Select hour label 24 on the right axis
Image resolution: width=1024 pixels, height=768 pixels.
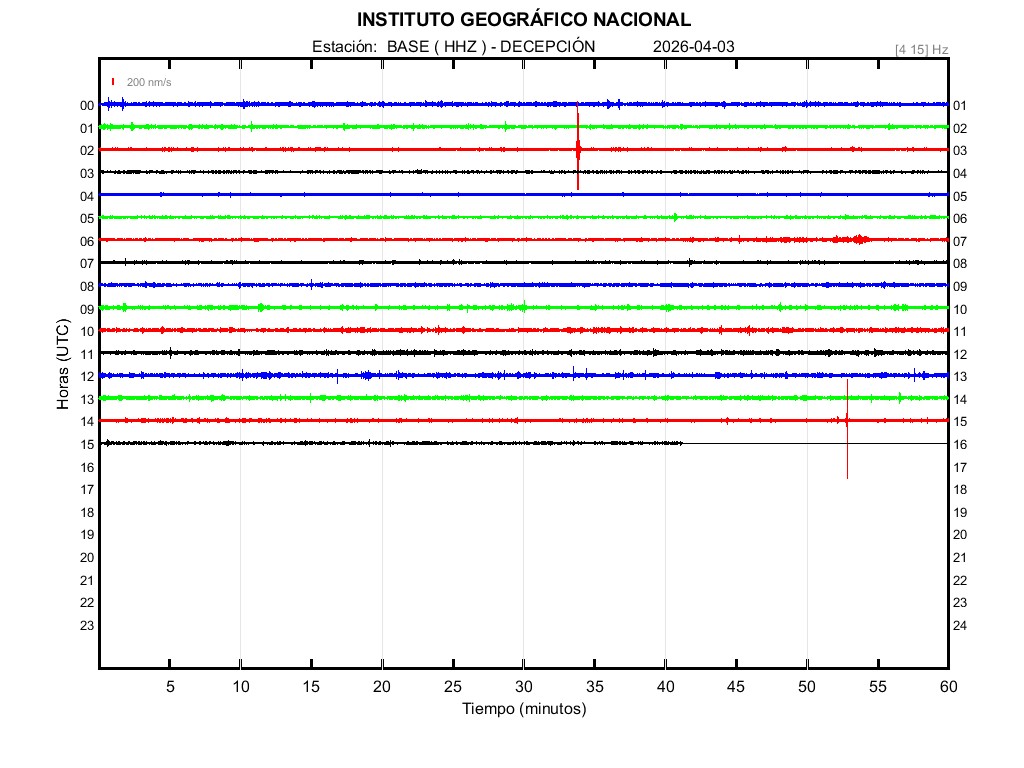point(960,625)
